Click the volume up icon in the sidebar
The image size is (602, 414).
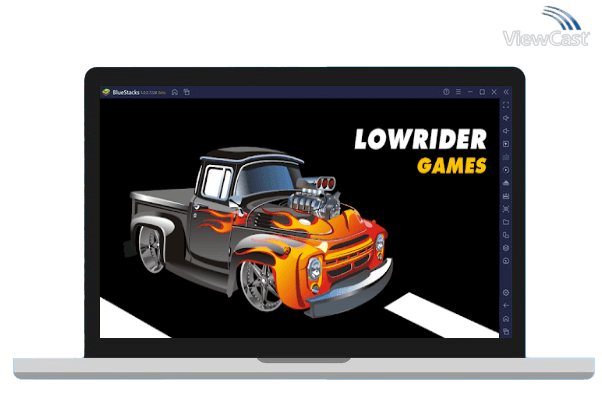pos(506,118)
